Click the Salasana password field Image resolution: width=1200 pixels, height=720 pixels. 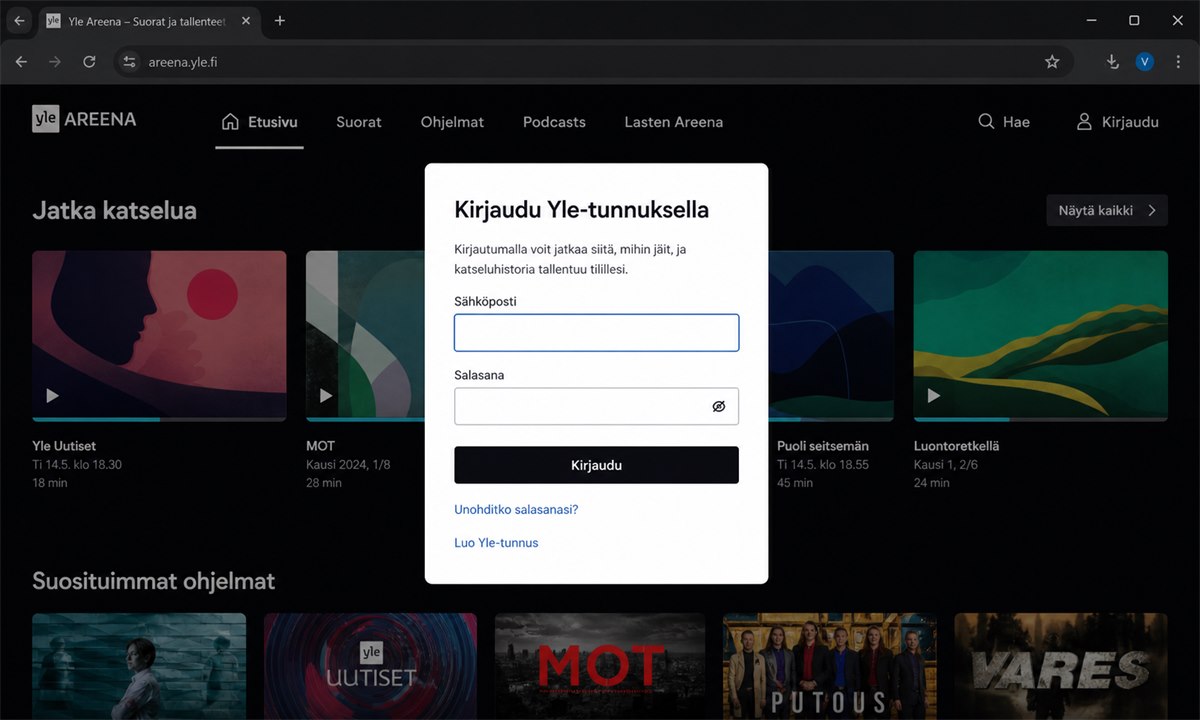(x=597, y=406)
